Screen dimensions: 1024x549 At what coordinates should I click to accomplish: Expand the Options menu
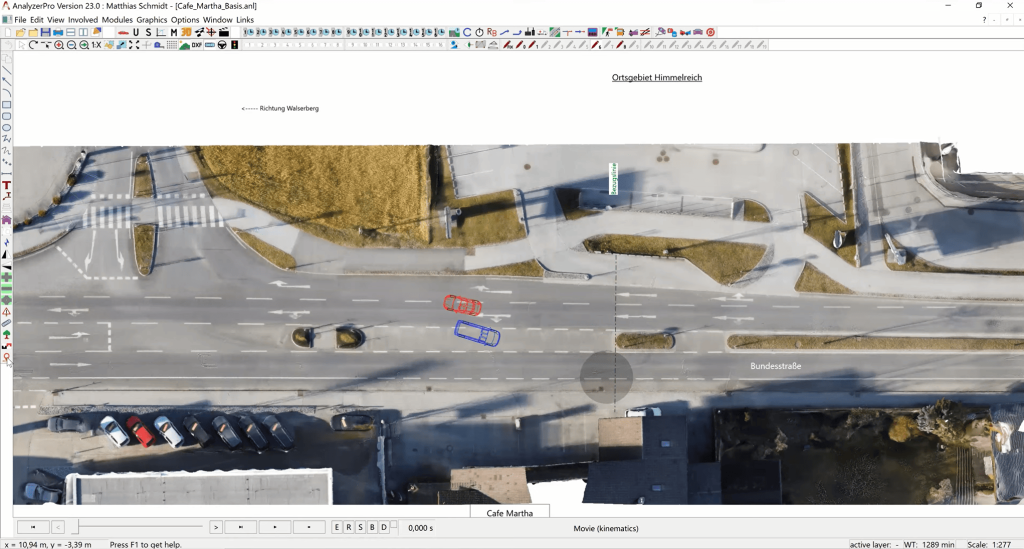point(185,20)
